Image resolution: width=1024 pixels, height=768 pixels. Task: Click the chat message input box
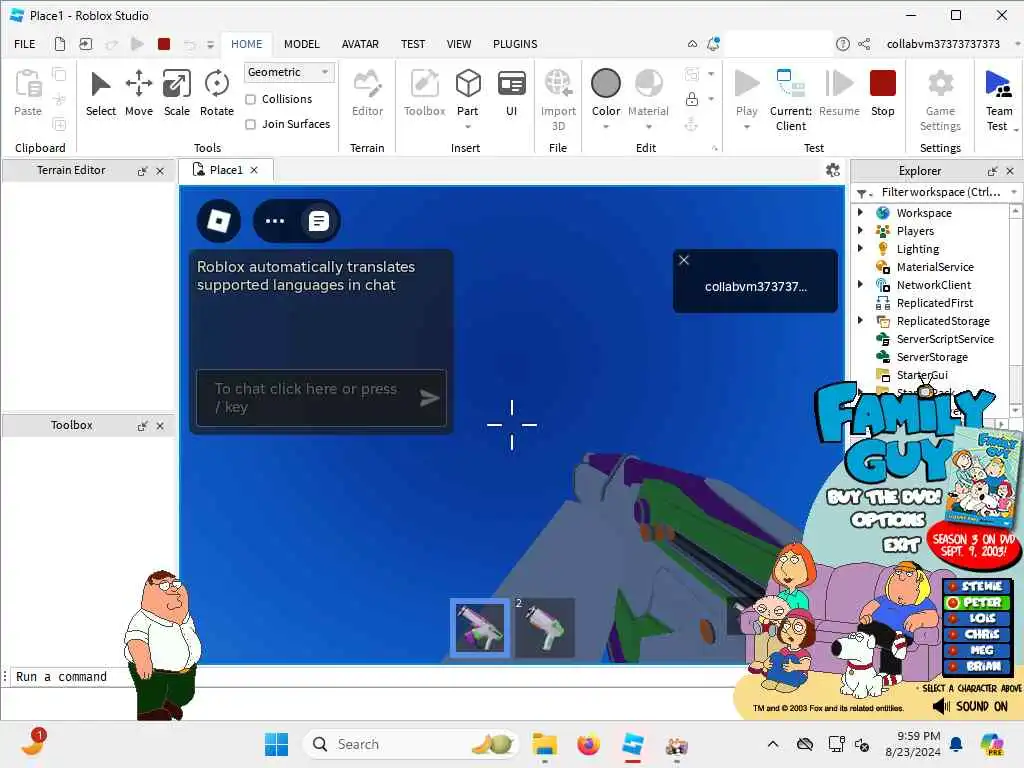click(321, 398)
